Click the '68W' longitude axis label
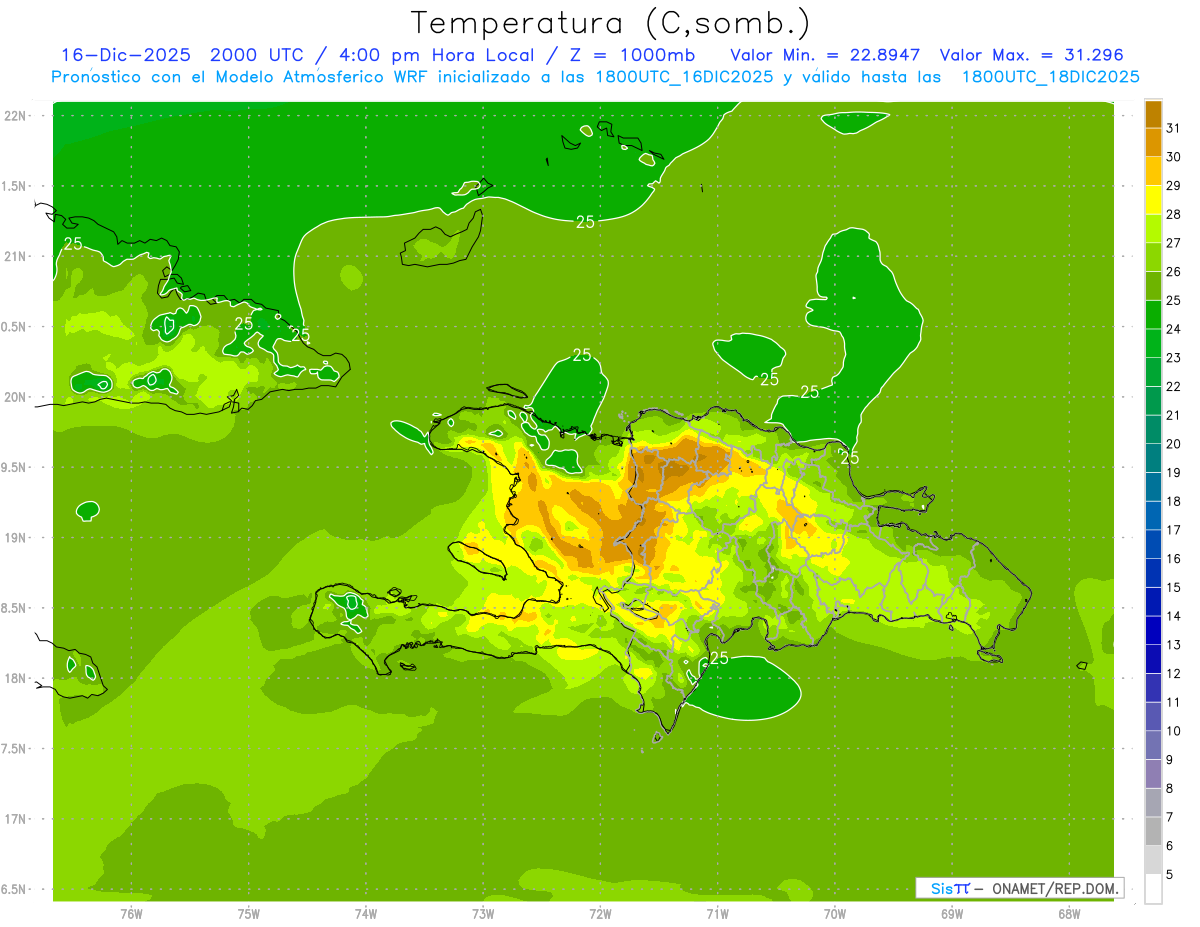This screenshot has width=1200, height=927. click(x=1068, y=914)
